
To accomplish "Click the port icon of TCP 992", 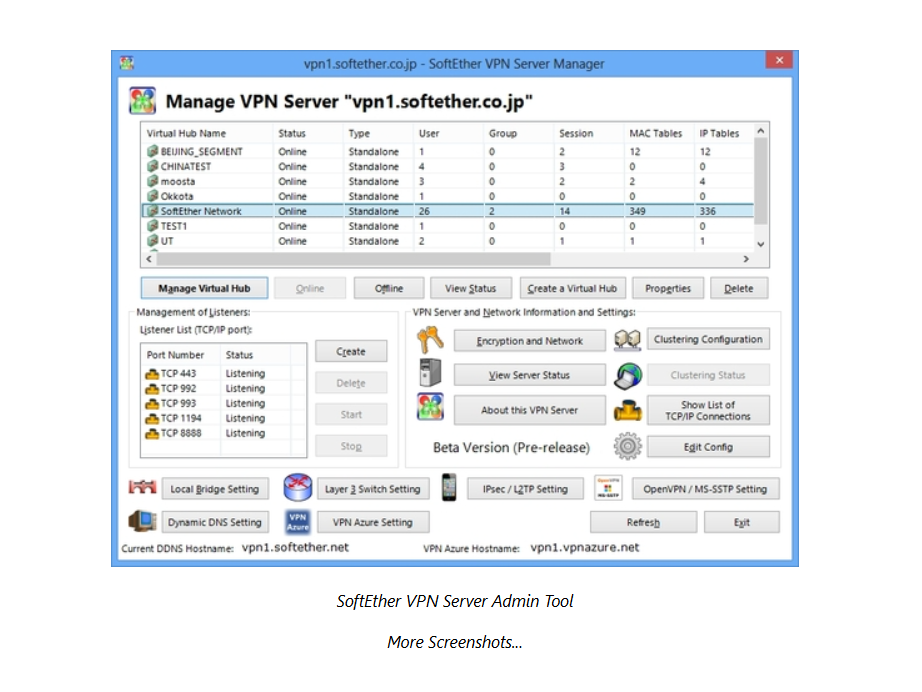I will [x=152, y=388].
